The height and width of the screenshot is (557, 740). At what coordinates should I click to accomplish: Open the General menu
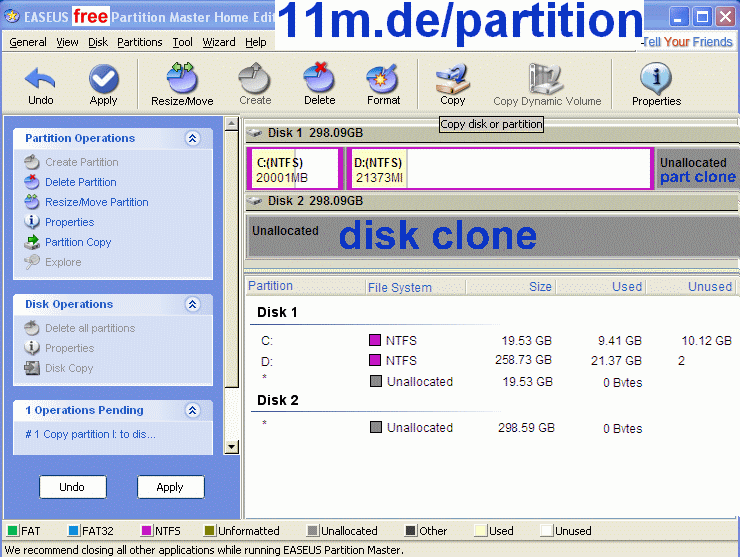[x=28, y=42]
